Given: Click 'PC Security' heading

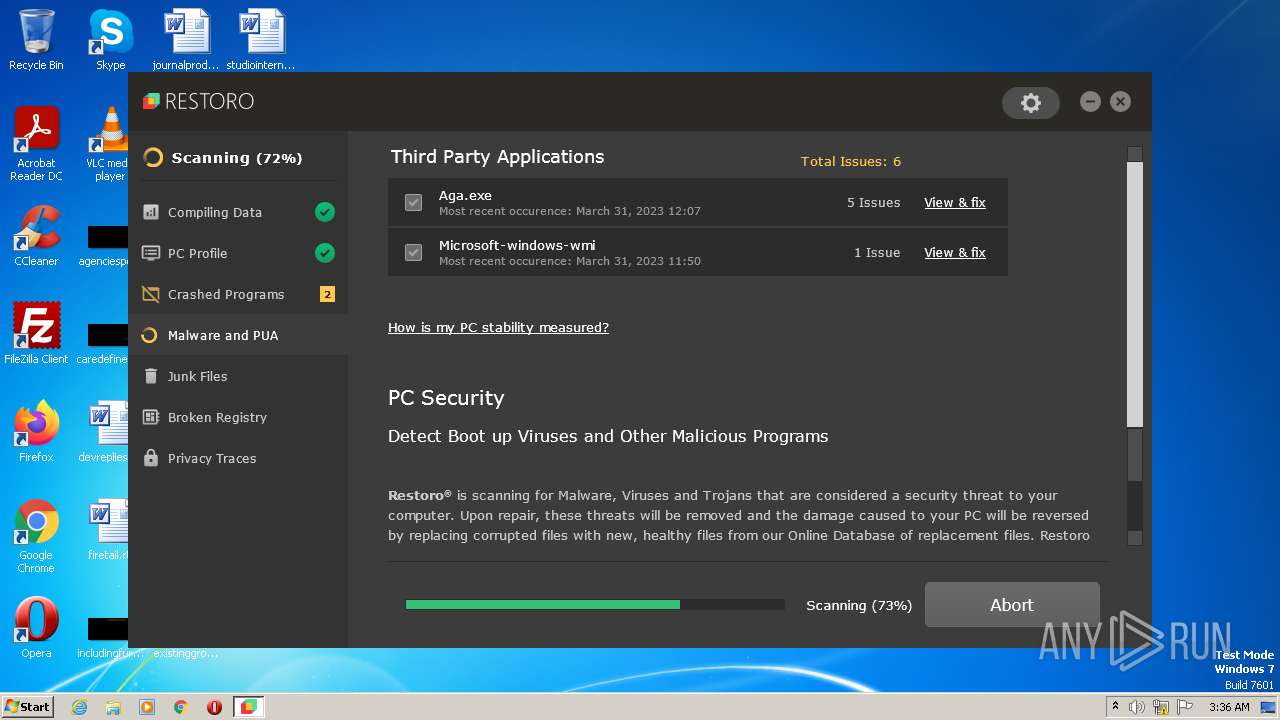Looking at the screenshot, I should pos(446,397).
